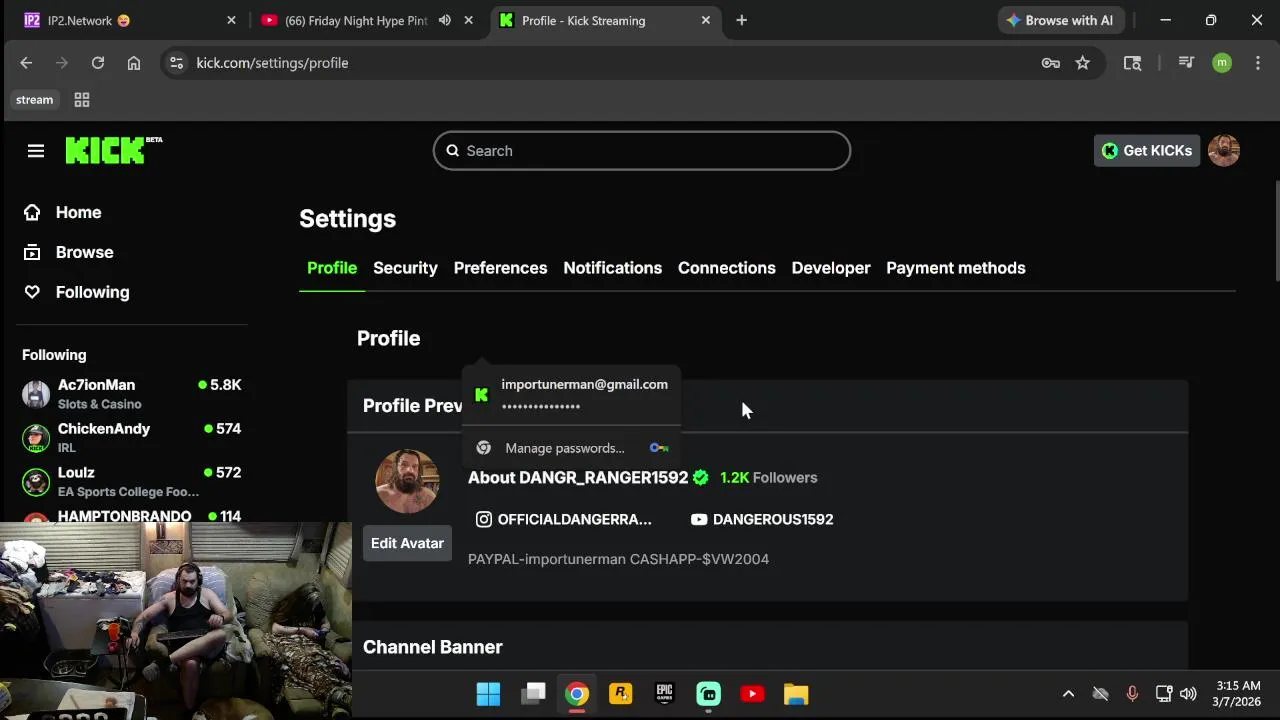Click the Browse with AI button

click(1061, 20)
